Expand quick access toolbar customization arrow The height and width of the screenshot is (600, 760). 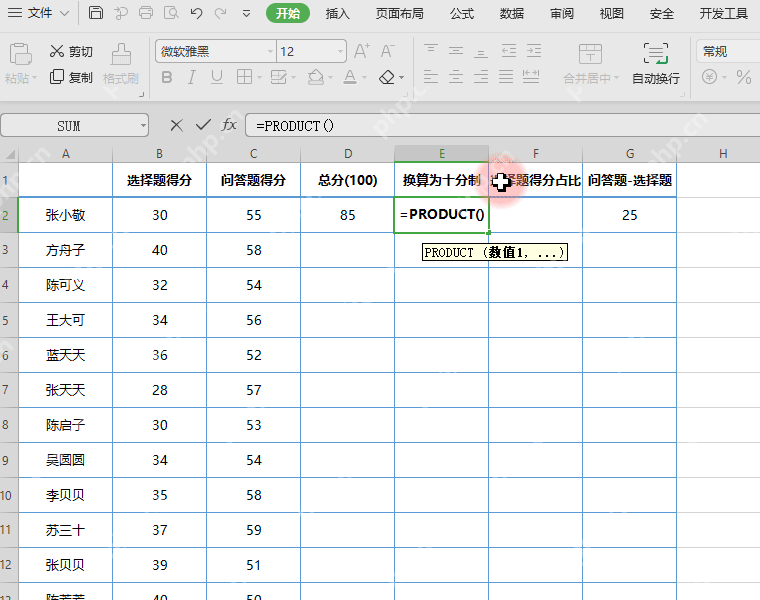[x=246, y=14]
